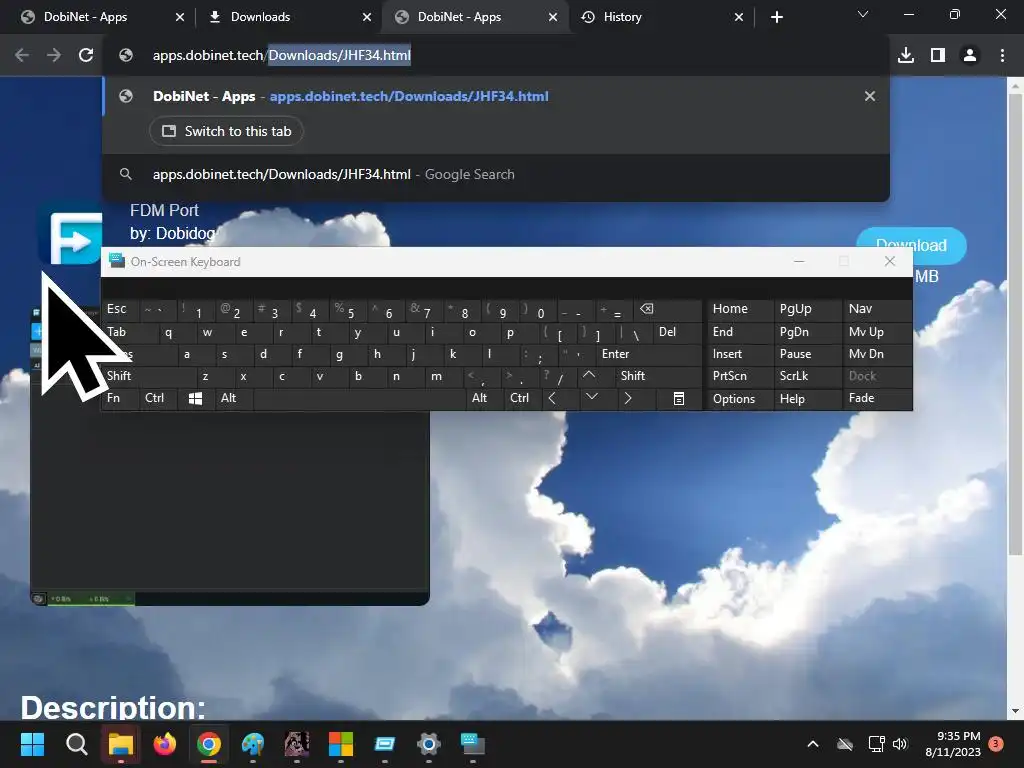
Task: Tap Enter on the On-Screen Keyboard
Action: coord(648,354)
